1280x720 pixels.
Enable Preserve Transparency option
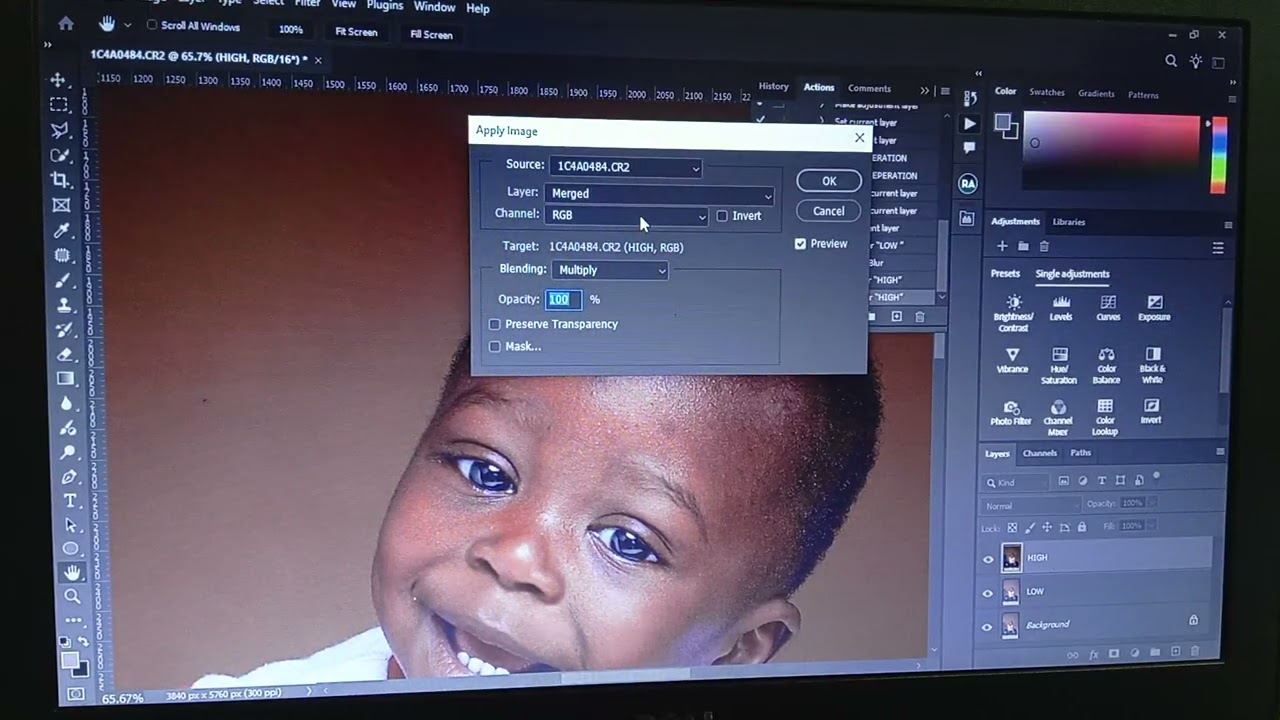[x=495, y=324]
